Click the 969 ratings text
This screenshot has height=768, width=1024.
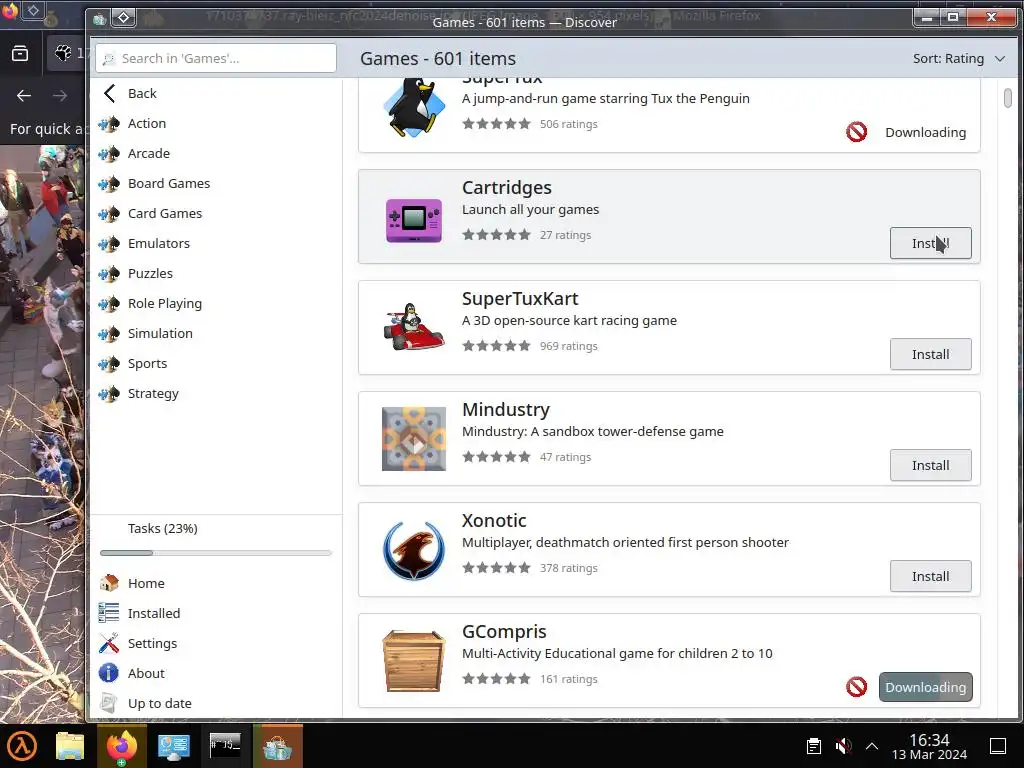pos(568,346)
